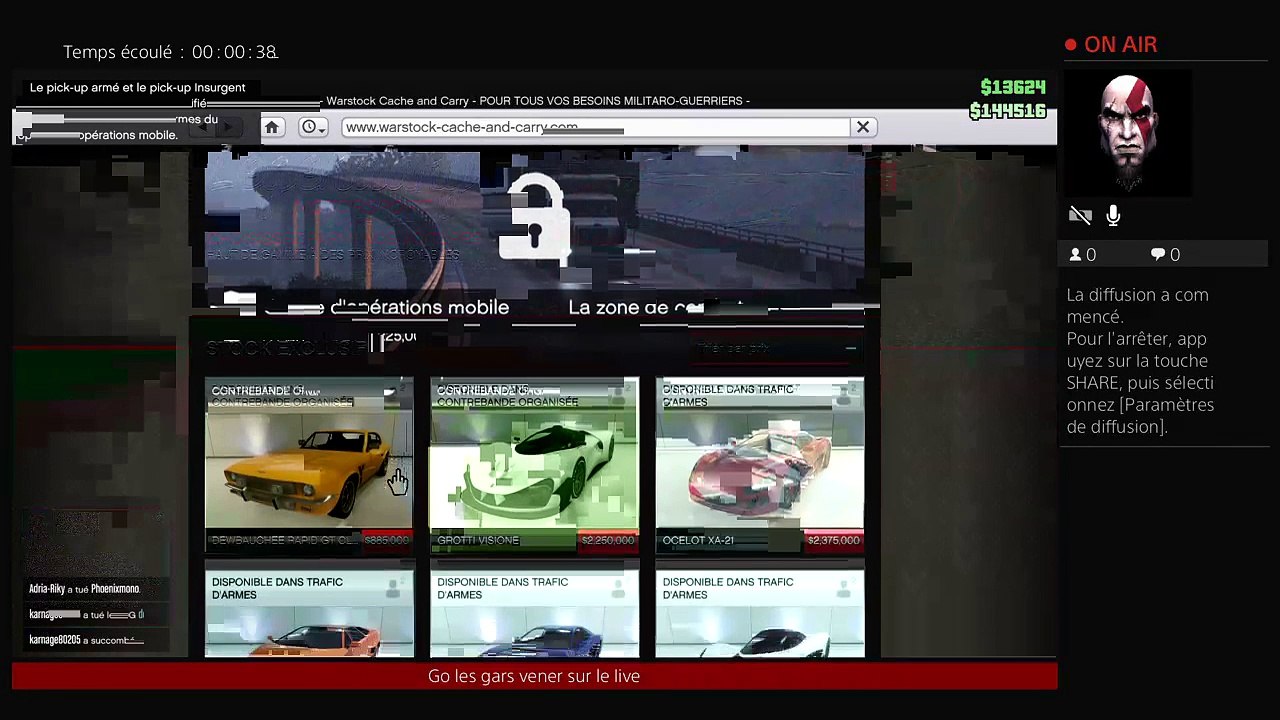The height and width of the screenshot is (720, 1280).
Task: Click the "Temps écoulé : 00:00:38" timer
Action: tap(170, 52)
